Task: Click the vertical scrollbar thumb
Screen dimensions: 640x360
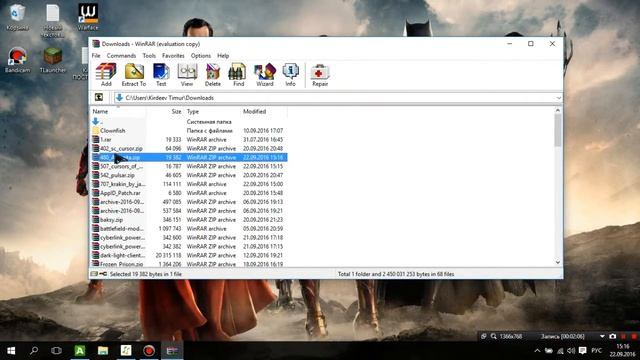Action: pos(558,130)
